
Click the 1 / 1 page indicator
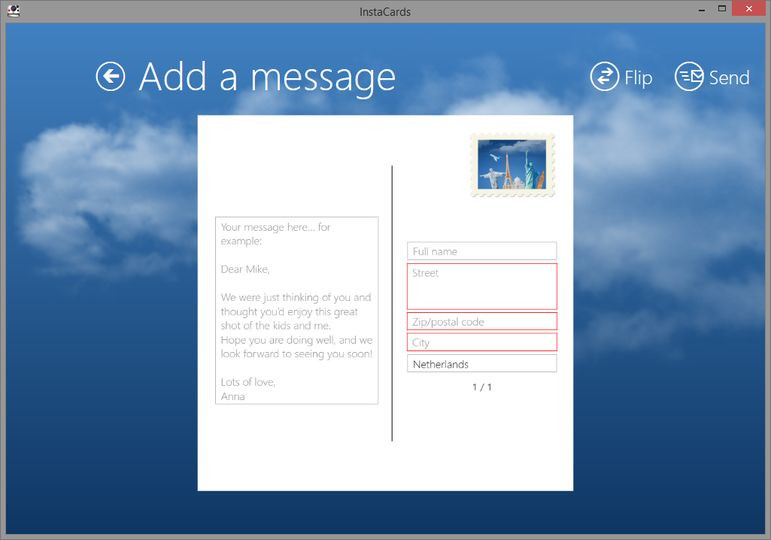(482, 387)
